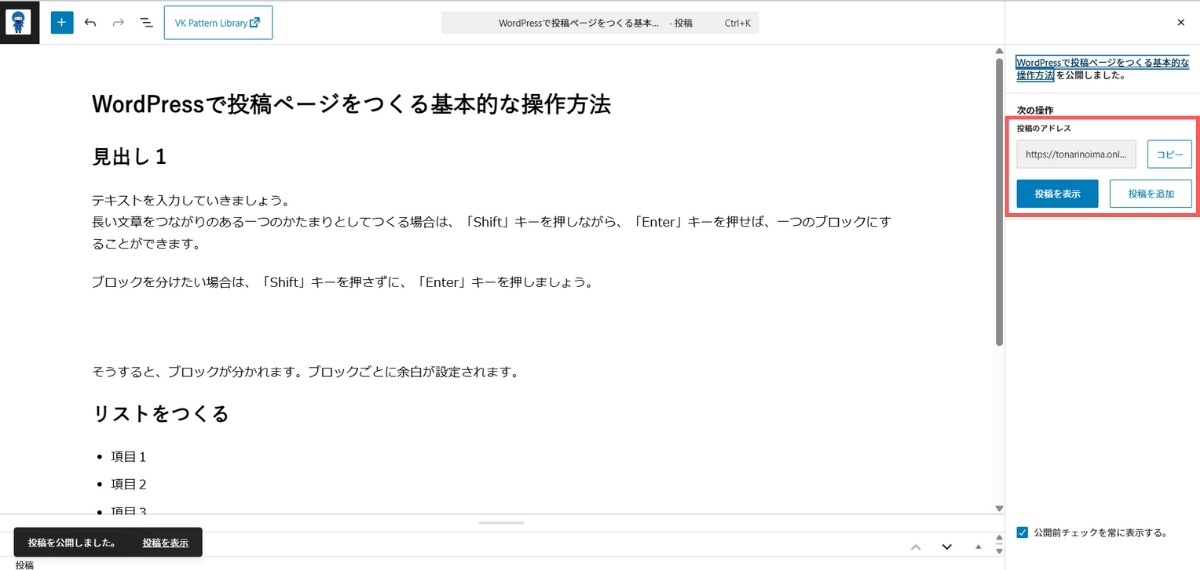Open the block inserter plus button
1200x570 pixels.
[x=62, y=22]
